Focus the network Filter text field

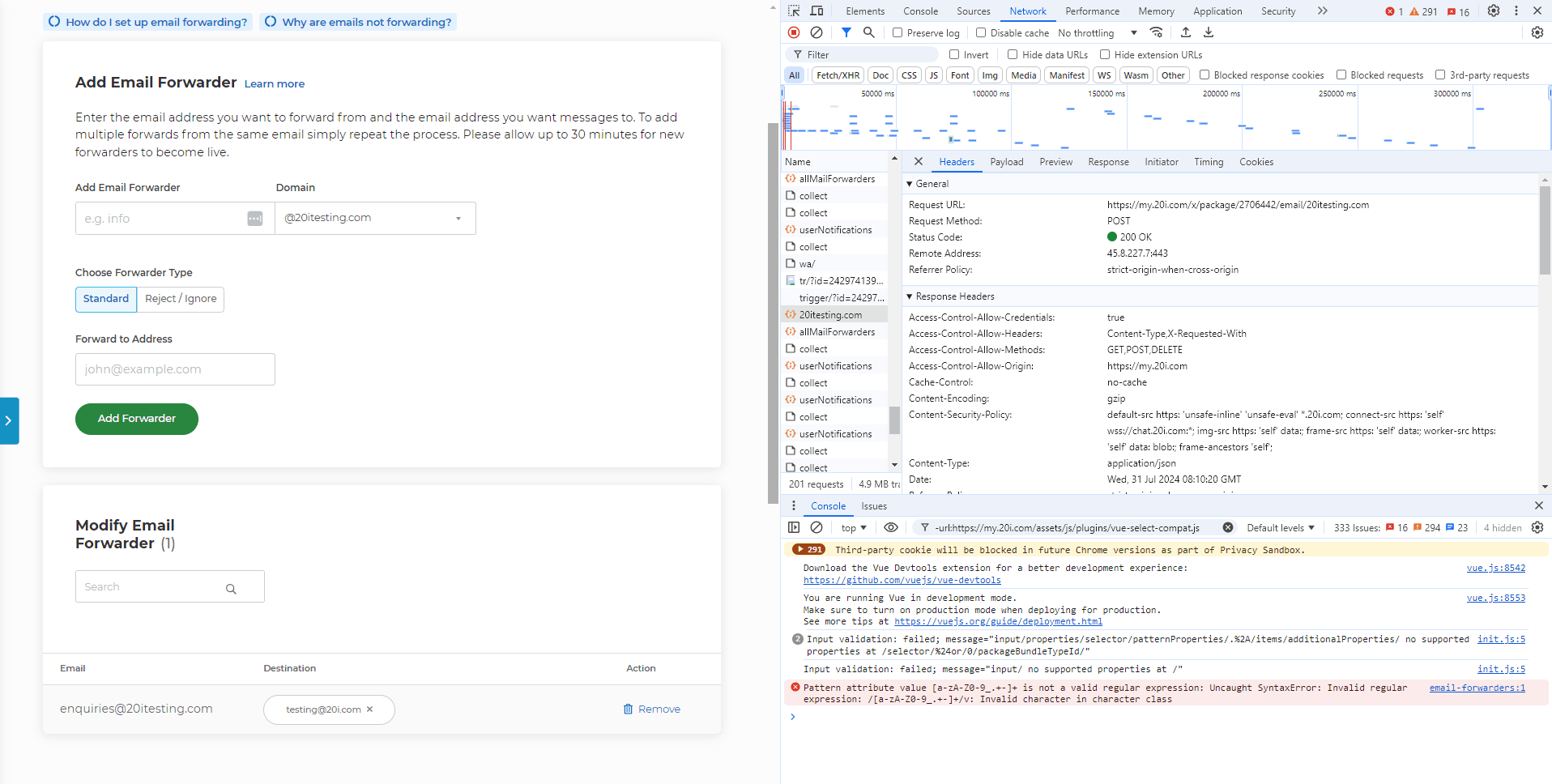coord(861,54)
